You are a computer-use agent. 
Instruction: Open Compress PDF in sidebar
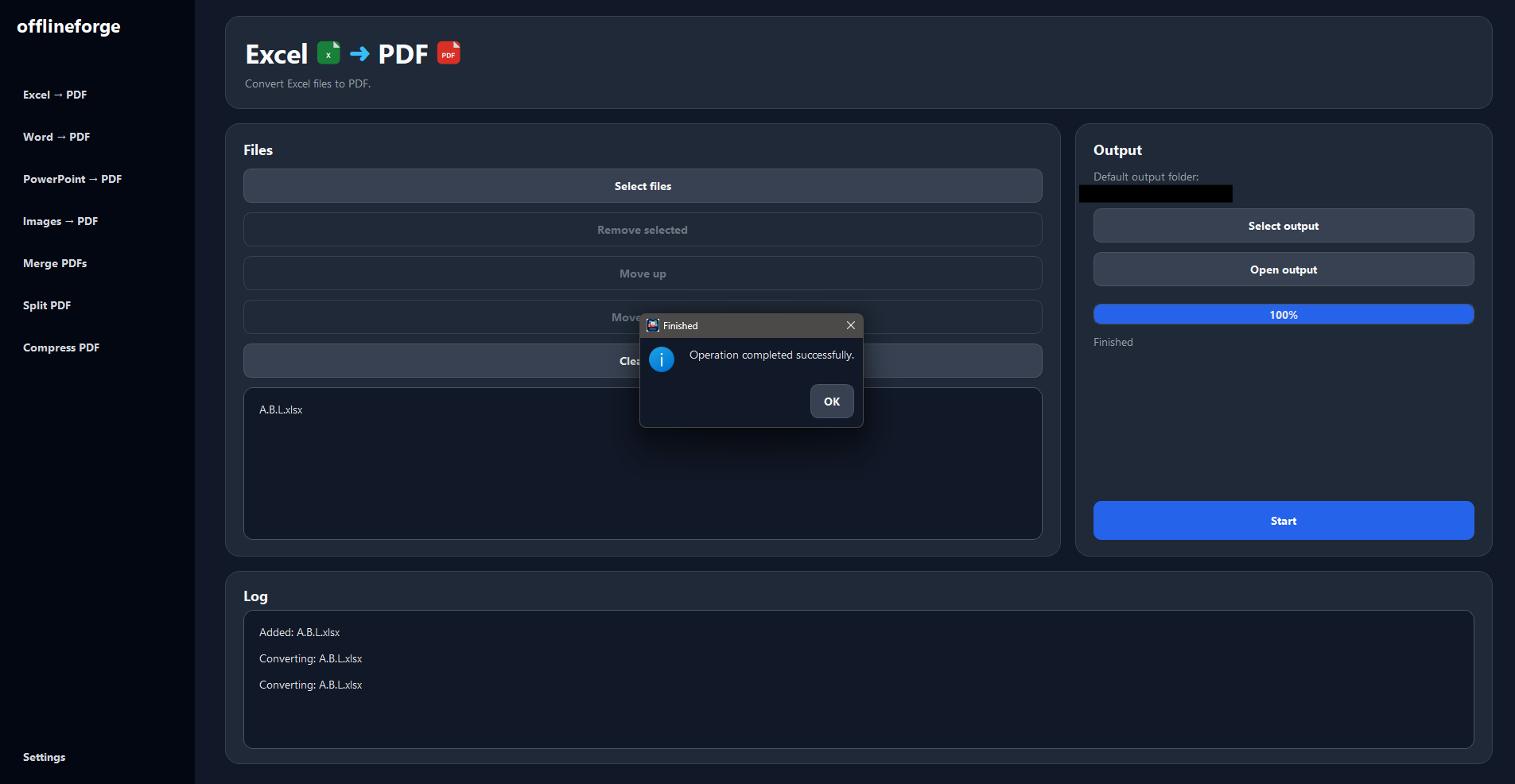[x=61, y=347]
